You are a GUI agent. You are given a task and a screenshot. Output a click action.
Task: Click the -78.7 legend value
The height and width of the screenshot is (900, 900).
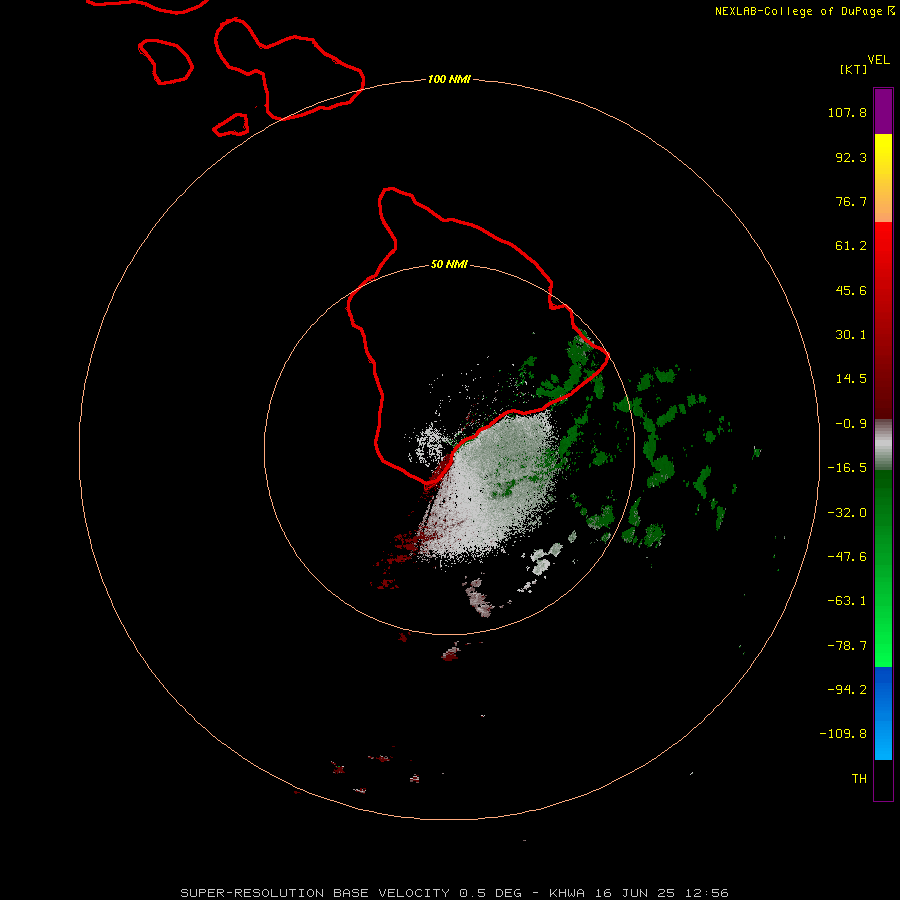pyautogui.click(x=847, y=646)
